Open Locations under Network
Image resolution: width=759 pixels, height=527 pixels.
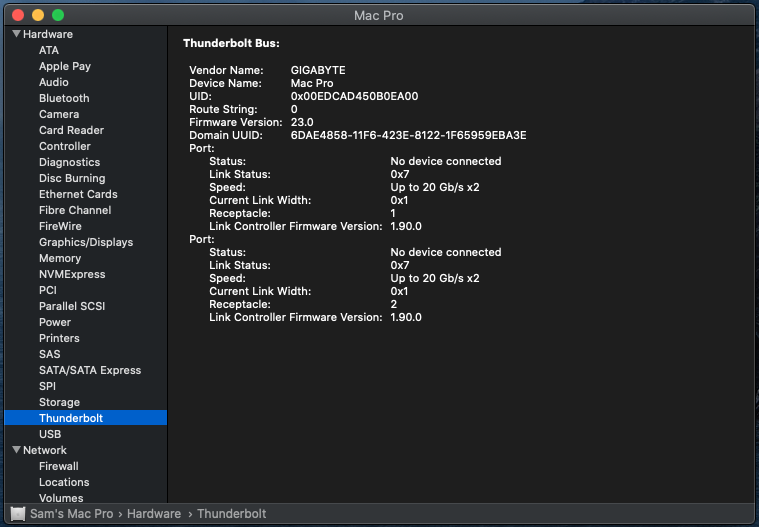64,482
